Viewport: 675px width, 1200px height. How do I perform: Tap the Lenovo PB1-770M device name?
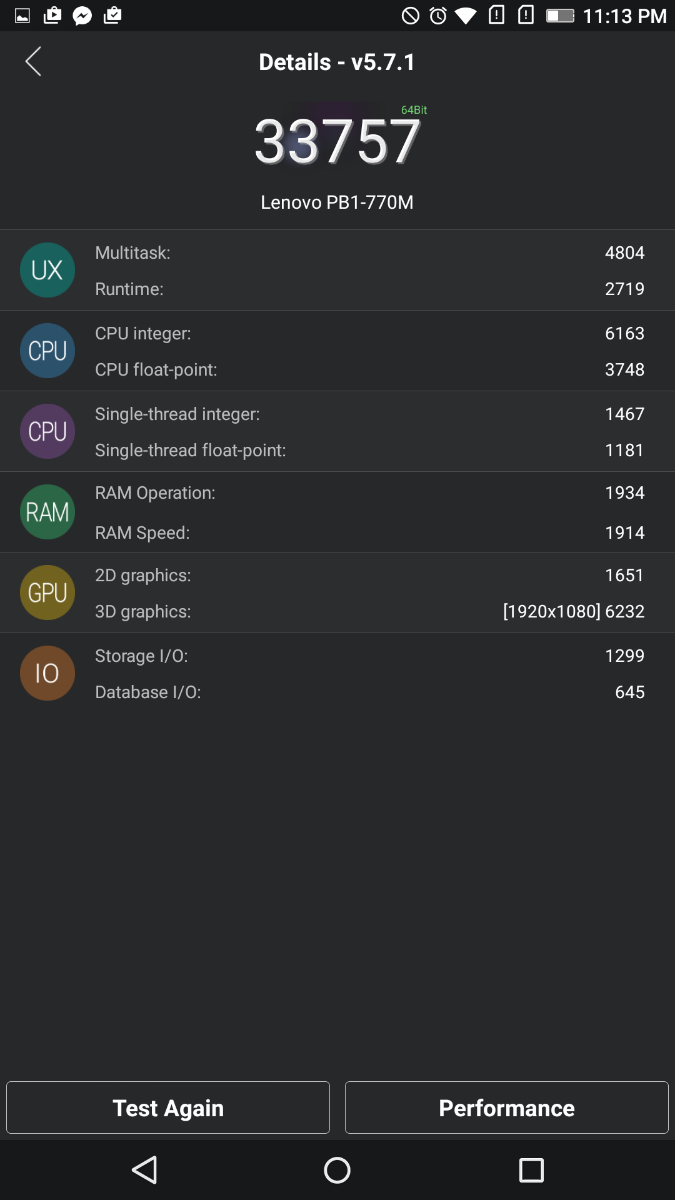337,202
